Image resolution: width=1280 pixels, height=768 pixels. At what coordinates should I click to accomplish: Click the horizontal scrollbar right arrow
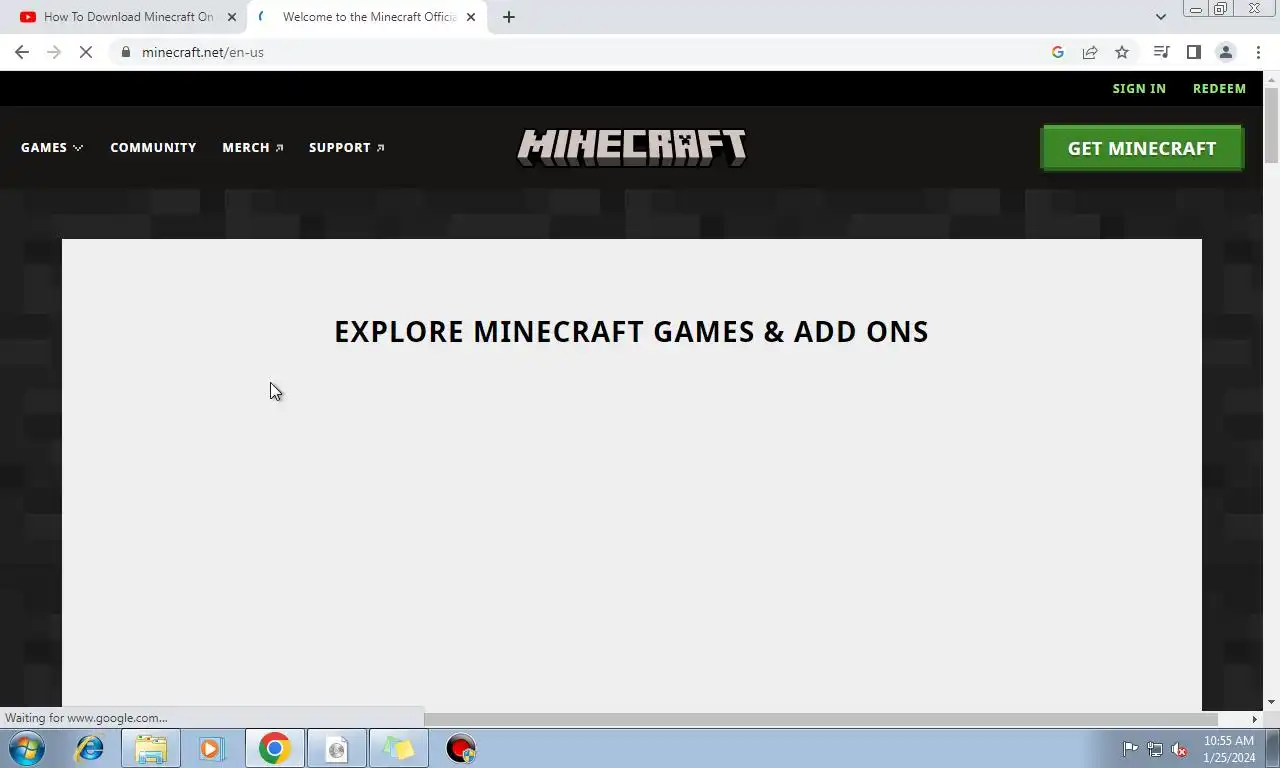click(1255, 719)
